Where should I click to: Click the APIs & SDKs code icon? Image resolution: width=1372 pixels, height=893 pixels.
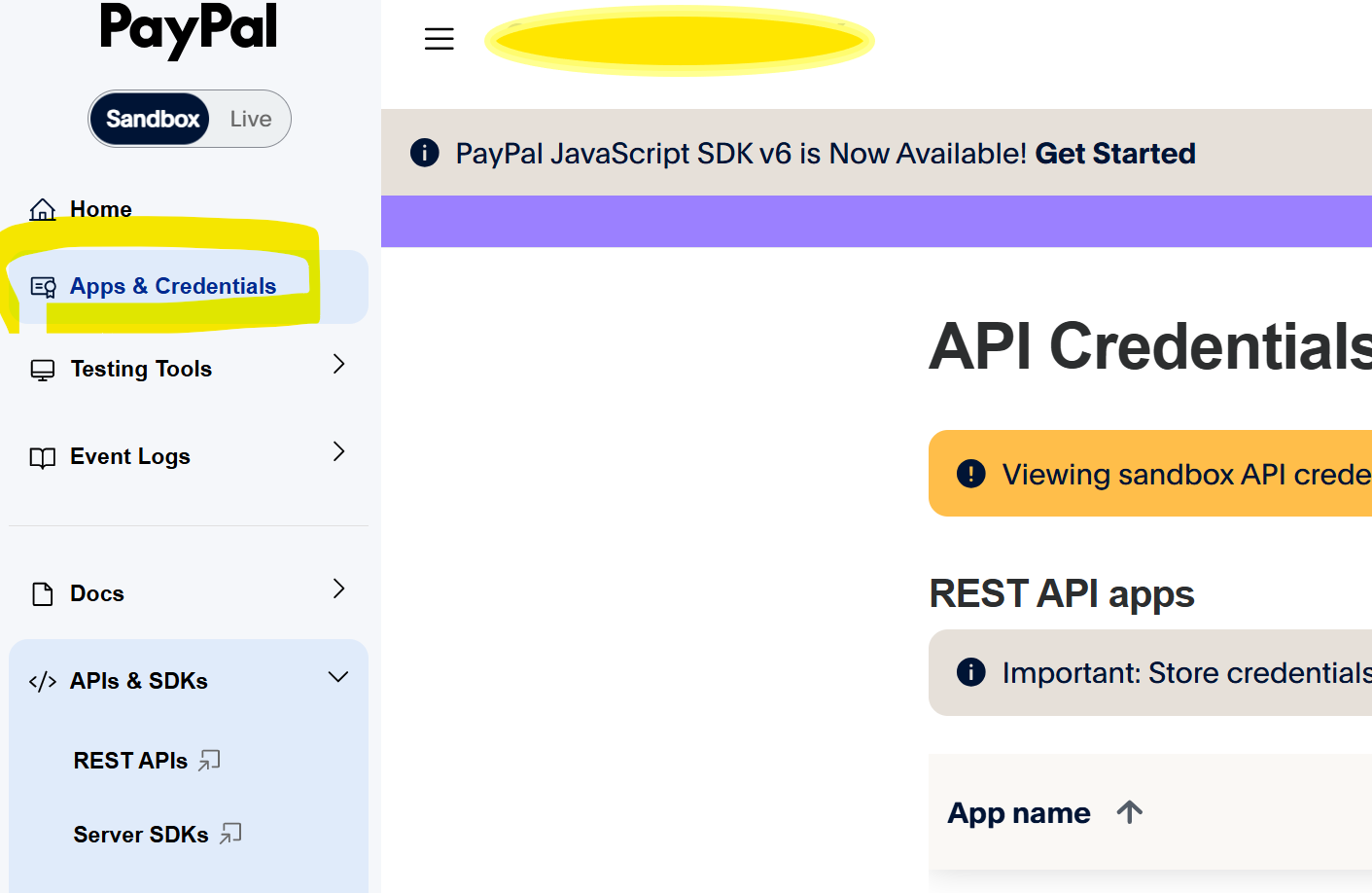43,682
